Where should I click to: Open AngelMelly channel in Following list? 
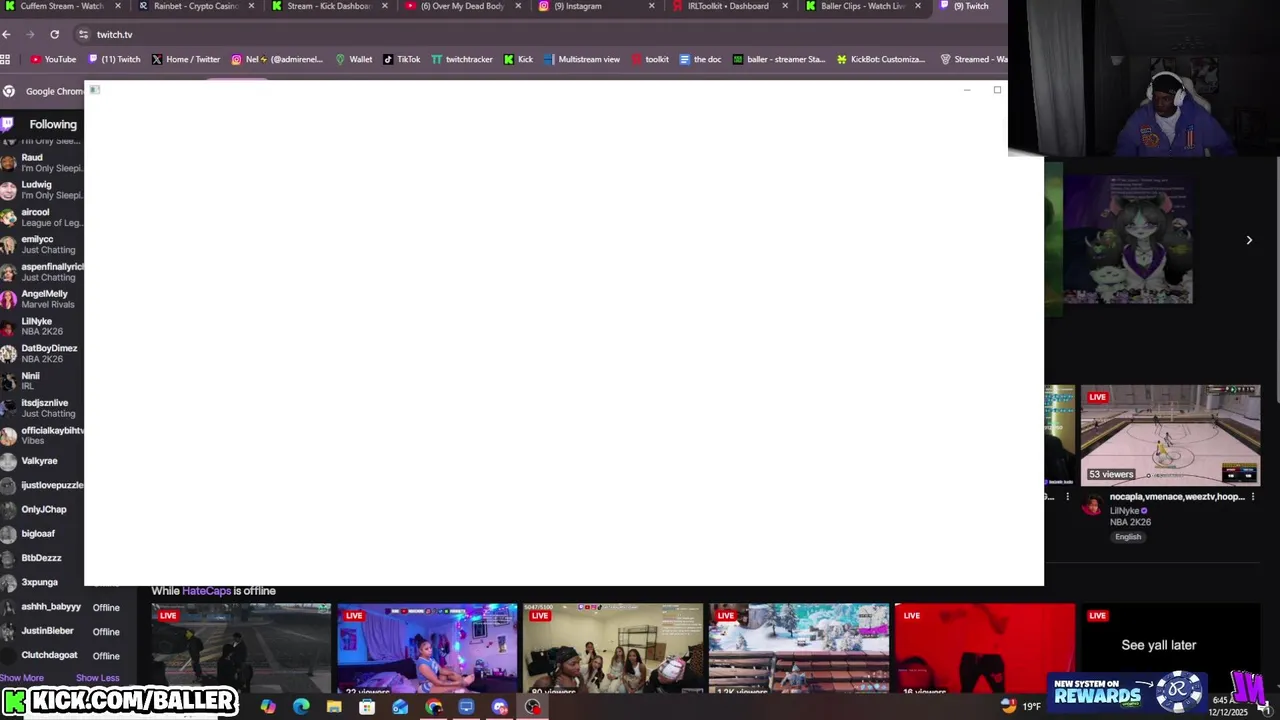pos(42,299)
